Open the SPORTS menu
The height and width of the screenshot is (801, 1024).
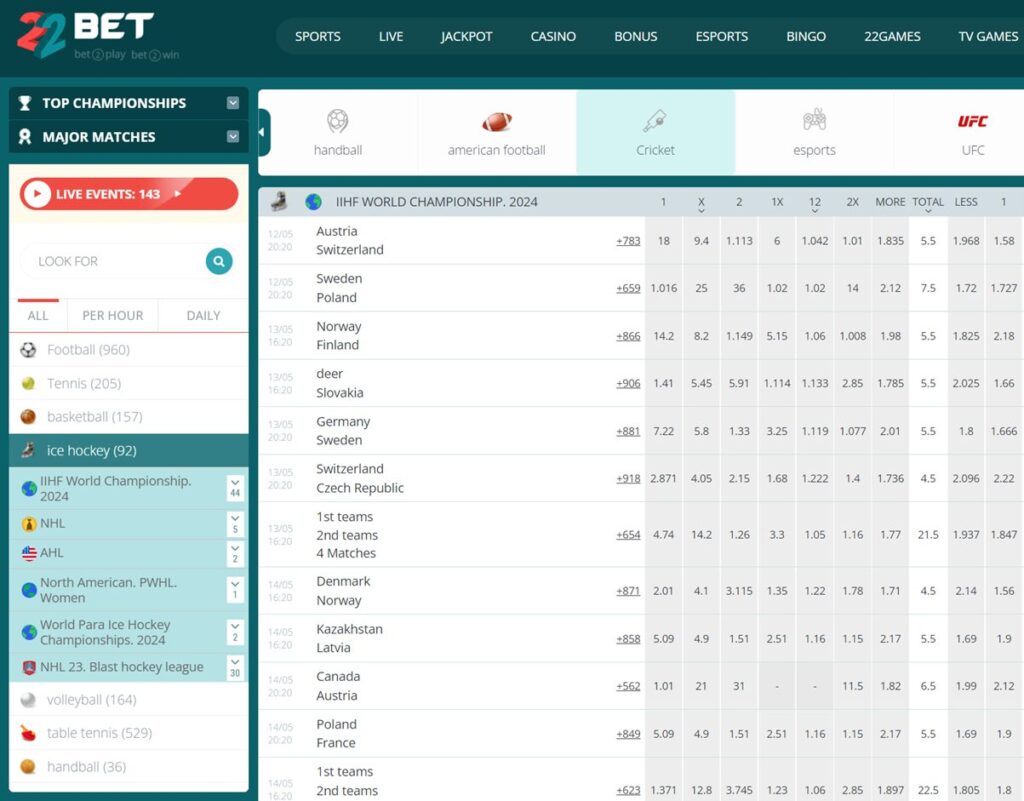pyautogui.click(x=317, y=37)
